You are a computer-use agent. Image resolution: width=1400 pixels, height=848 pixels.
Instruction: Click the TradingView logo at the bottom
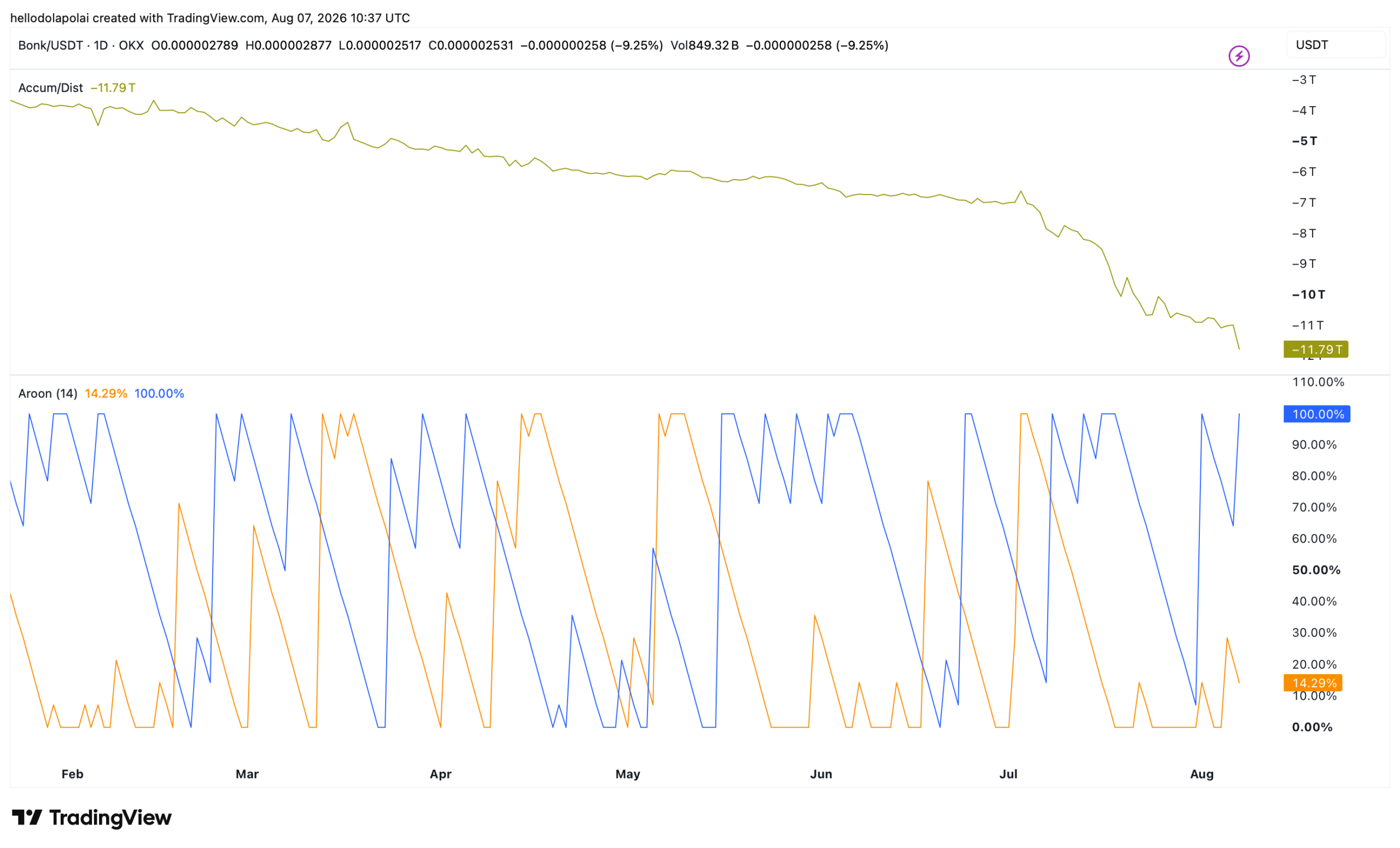pyautogui.click(x=91, y=817)
